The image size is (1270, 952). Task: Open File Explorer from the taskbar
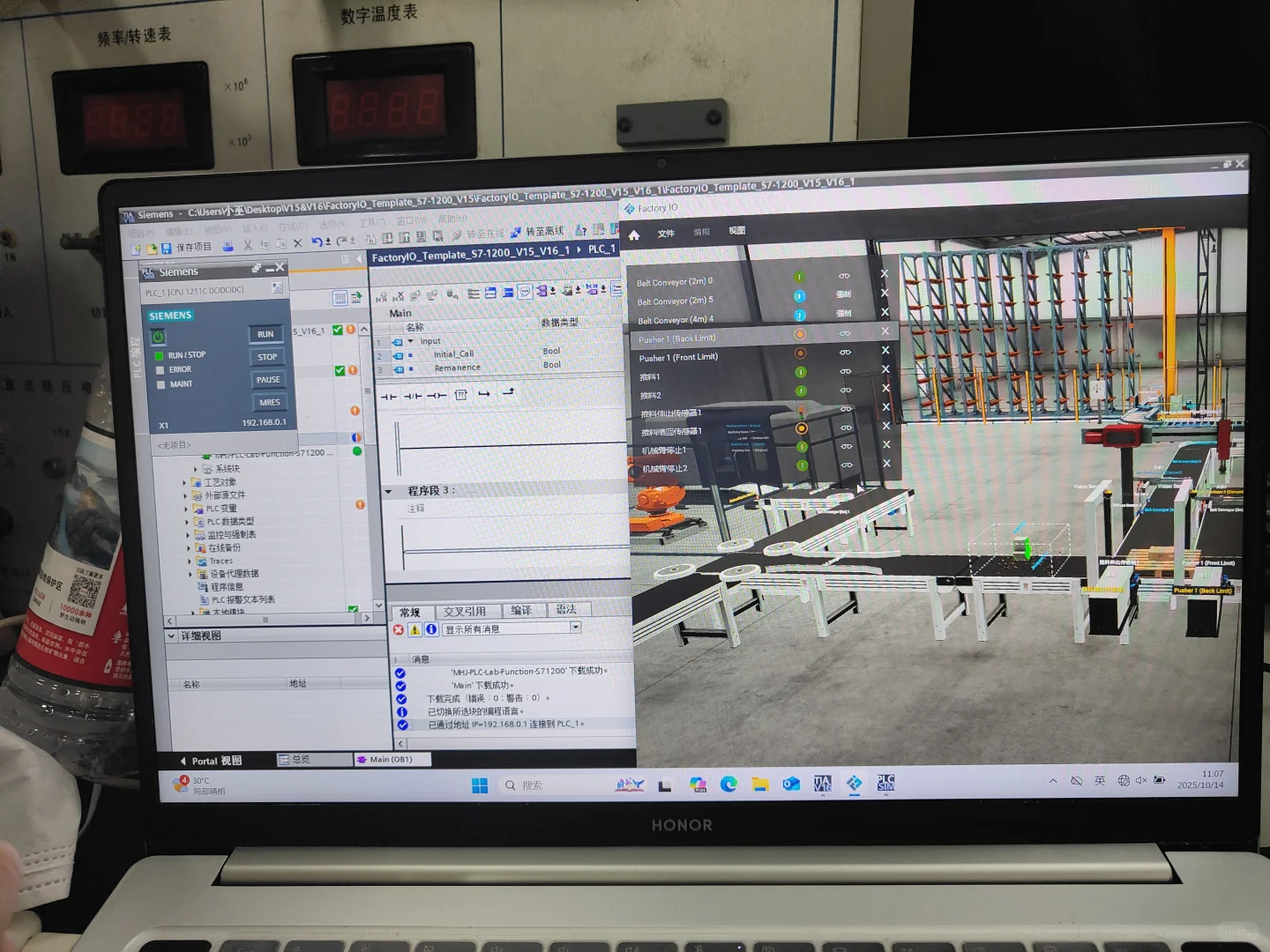[x=760, y=784]
